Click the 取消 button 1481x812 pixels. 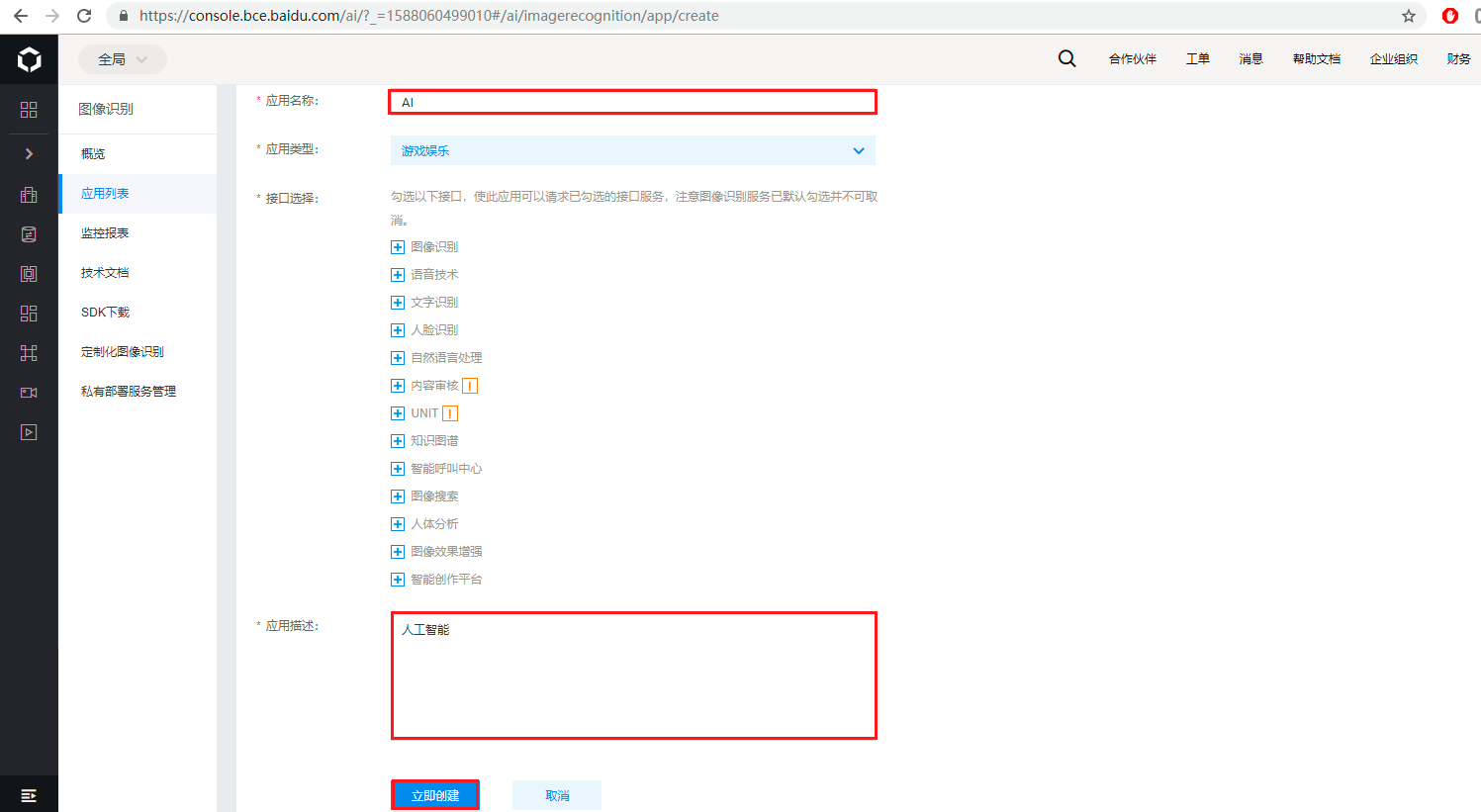tap(557, 795)
